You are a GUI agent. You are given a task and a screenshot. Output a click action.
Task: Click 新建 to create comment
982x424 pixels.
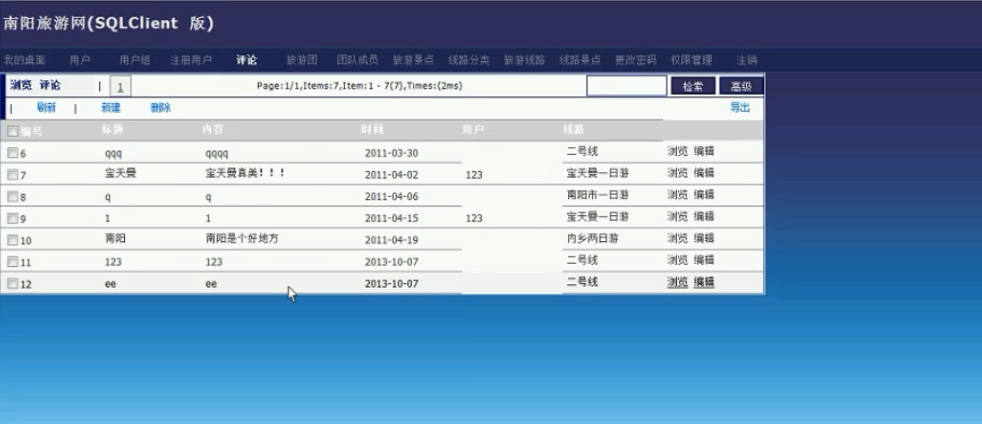111,108
